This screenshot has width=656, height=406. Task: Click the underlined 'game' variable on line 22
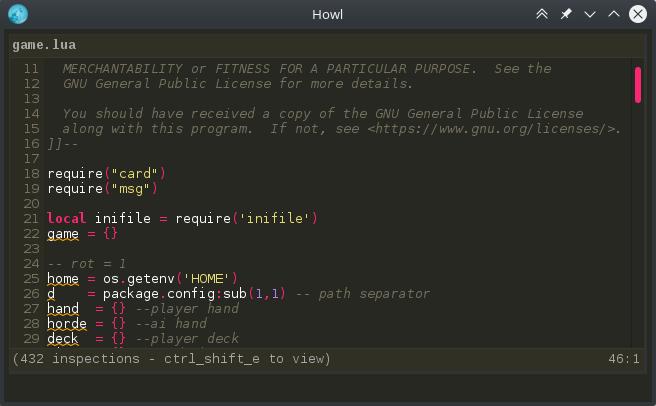[x=63, y=233]
